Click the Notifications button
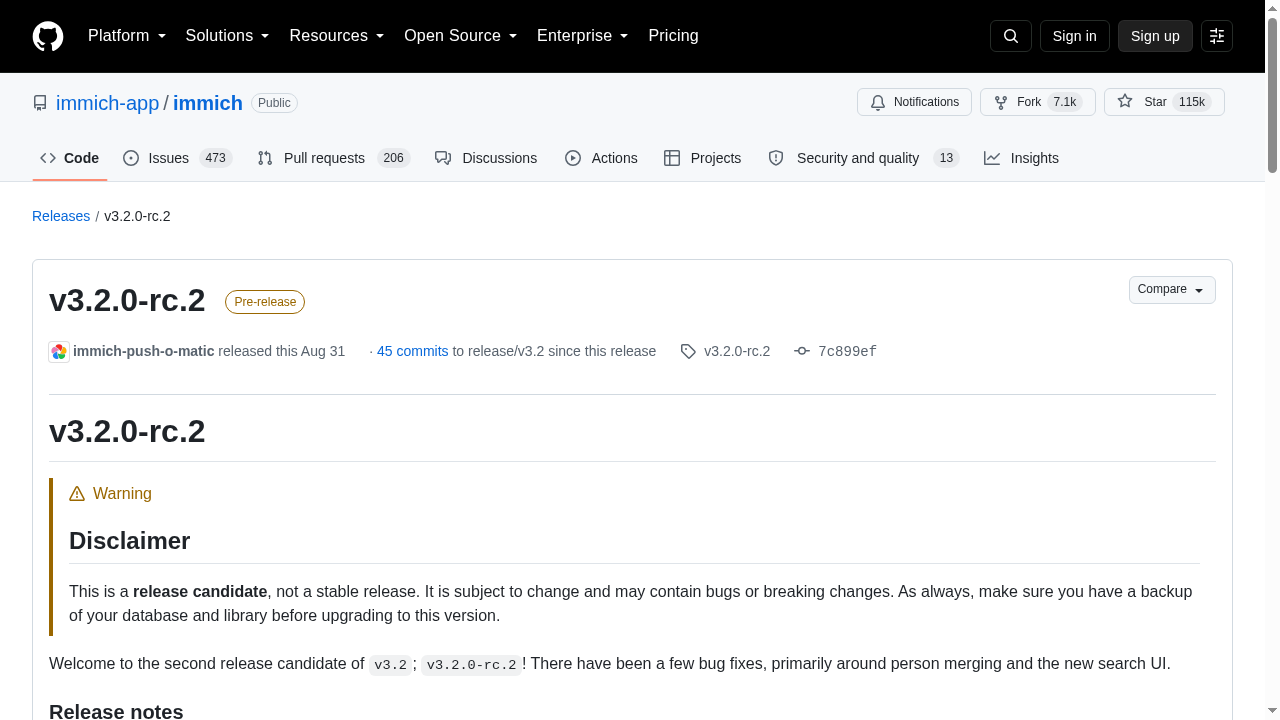This screenshot has height=720, width=1280. pyautogui.click(x=914, y=102)
